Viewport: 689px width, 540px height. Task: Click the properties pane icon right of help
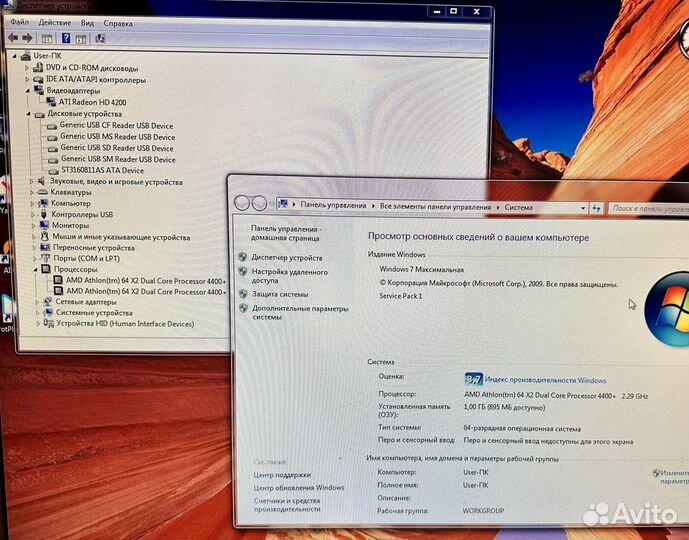(81, 39)
